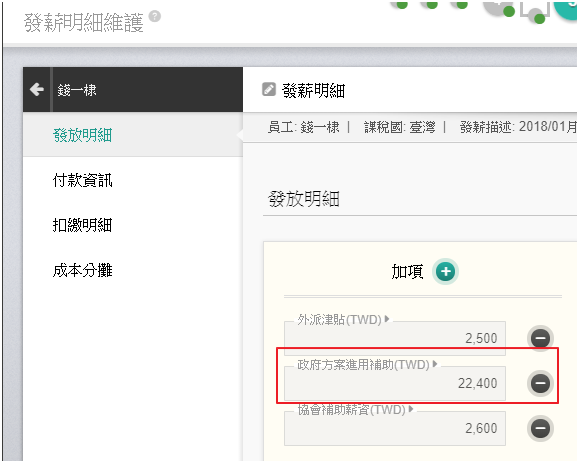The height and width of the screenshot is (463, 579).
Task: Expand the 政府方案進用補助(TWD) arrow
Action: click(435, 364)
